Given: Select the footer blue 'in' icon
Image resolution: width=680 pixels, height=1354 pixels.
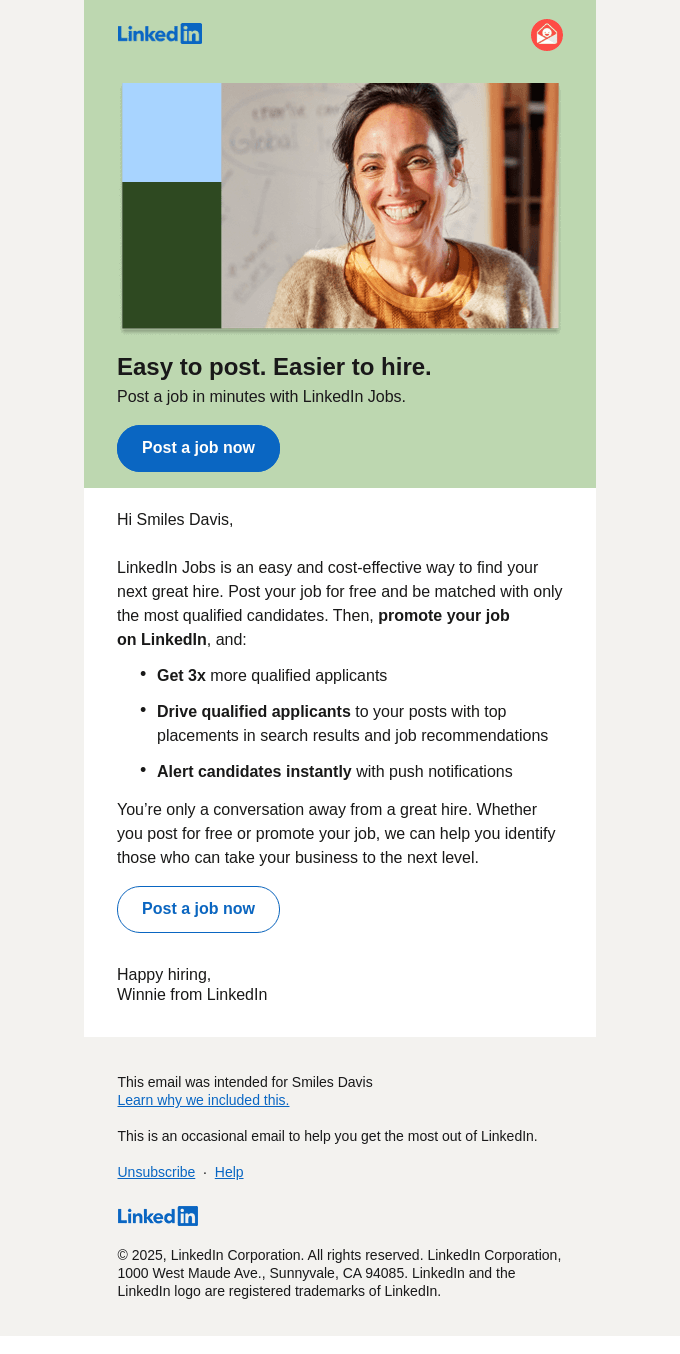Looking at the screenshot, I should coord(189,1216).
